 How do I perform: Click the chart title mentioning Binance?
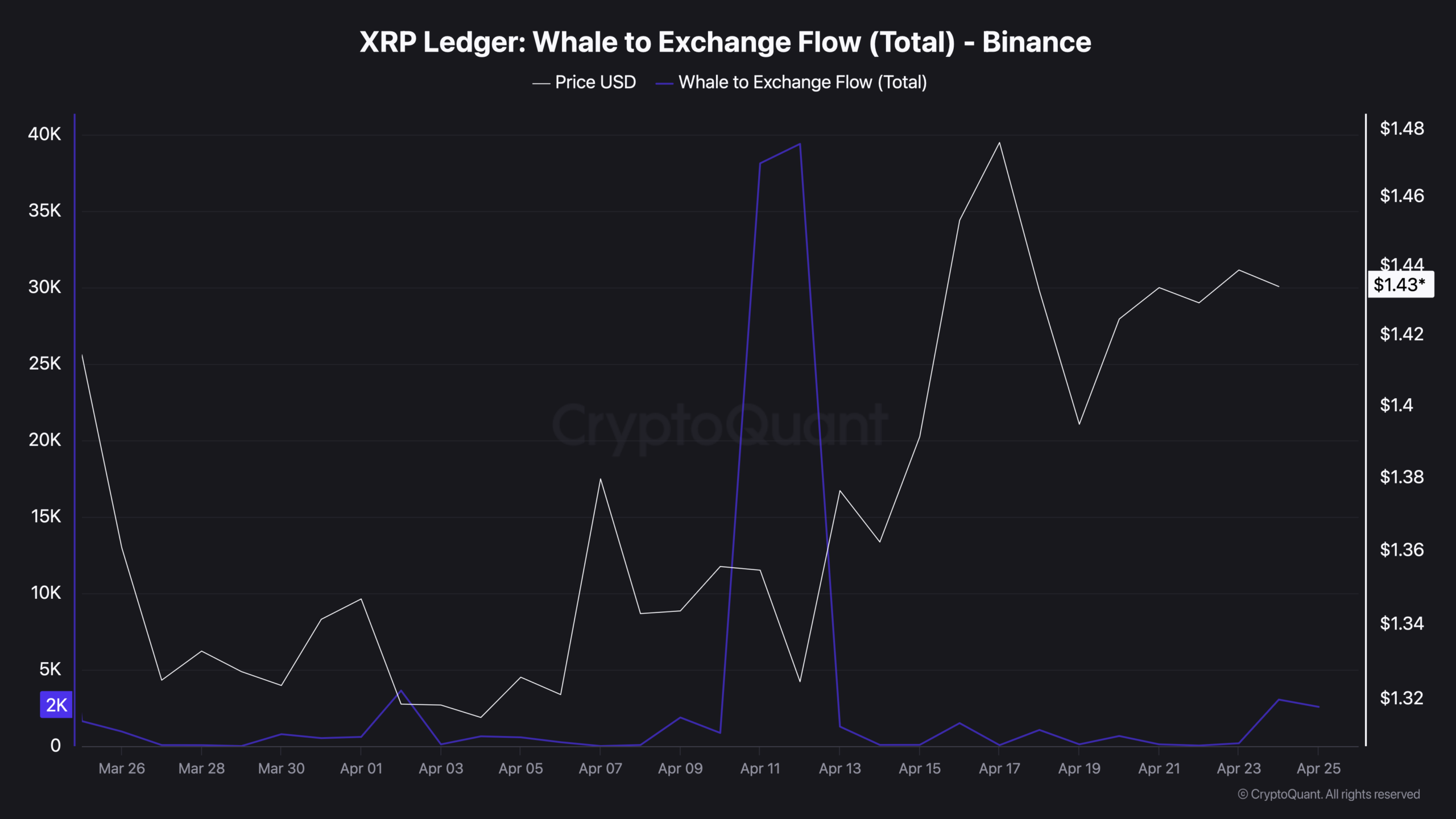[725, 42]
